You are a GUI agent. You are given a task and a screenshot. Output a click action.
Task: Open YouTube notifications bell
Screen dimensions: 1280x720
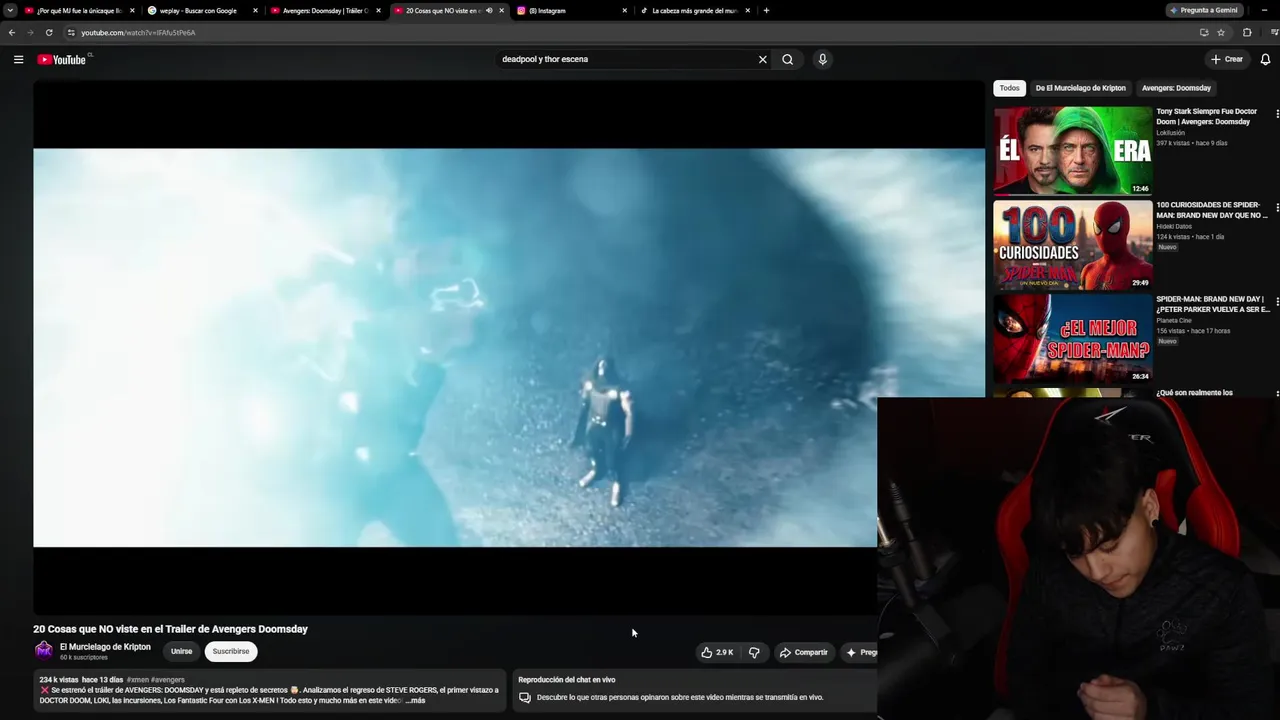(1265, 59)
